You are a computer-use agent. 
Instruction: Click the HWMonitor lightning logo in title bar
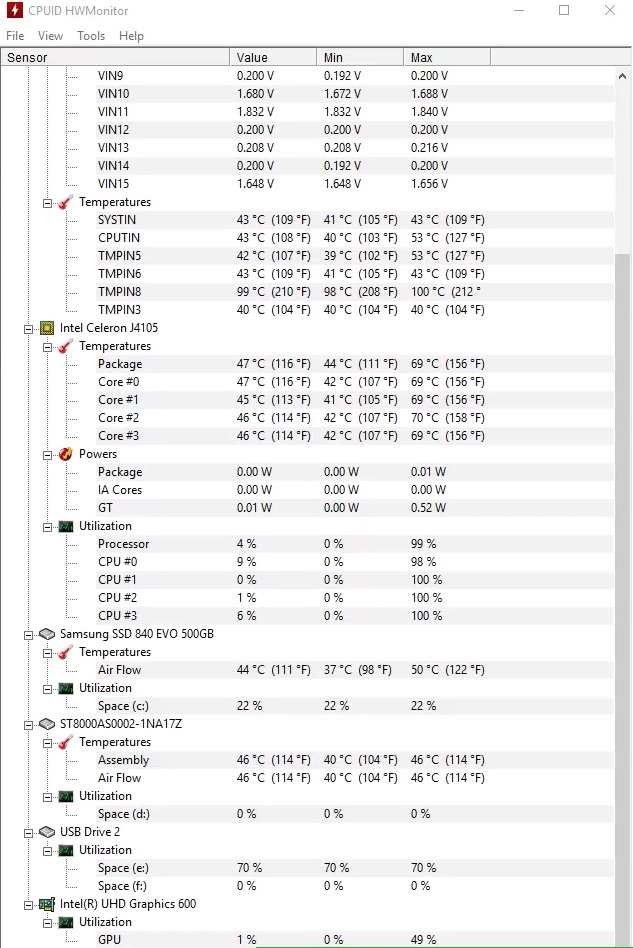[x=14, y=10]
